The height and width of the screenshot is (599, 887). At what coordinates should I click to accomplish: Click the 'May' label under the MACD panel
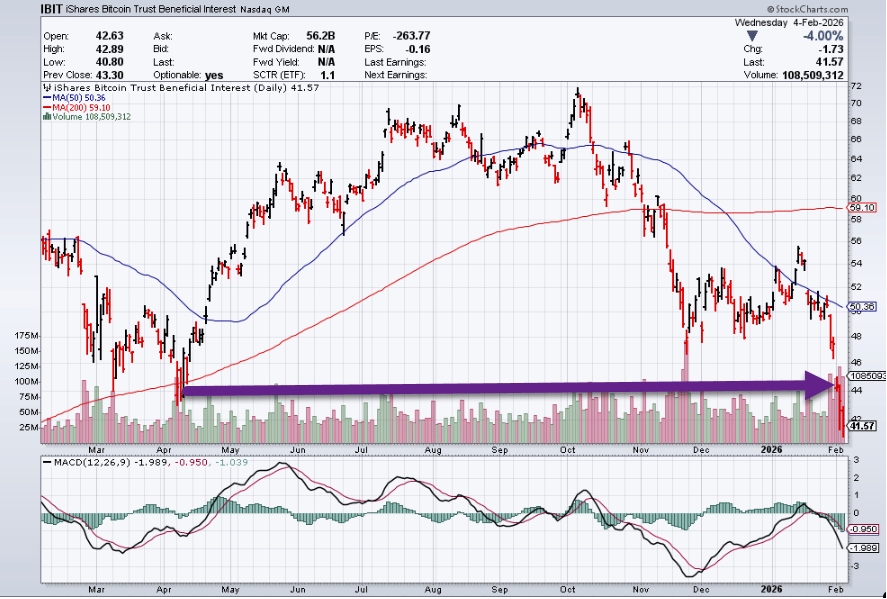point(230,589)
